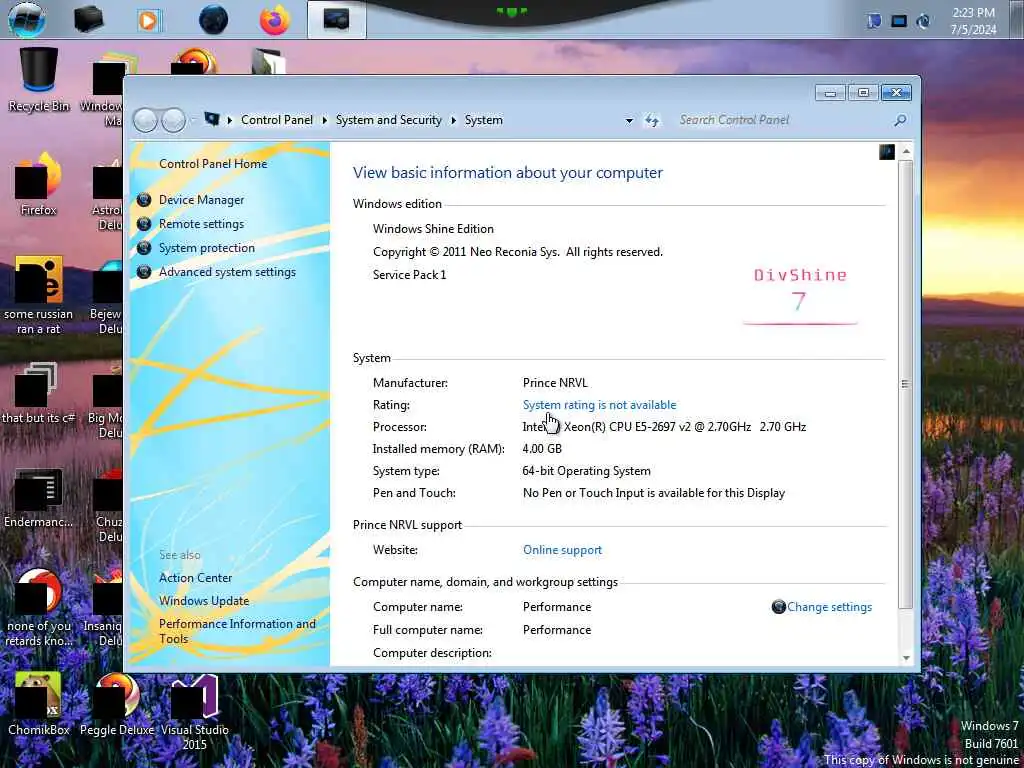This screenshot has height=768, width=1024.
Task: Expand arrow after Control Panel breadcrumb
Action: [x=325, y=120]
